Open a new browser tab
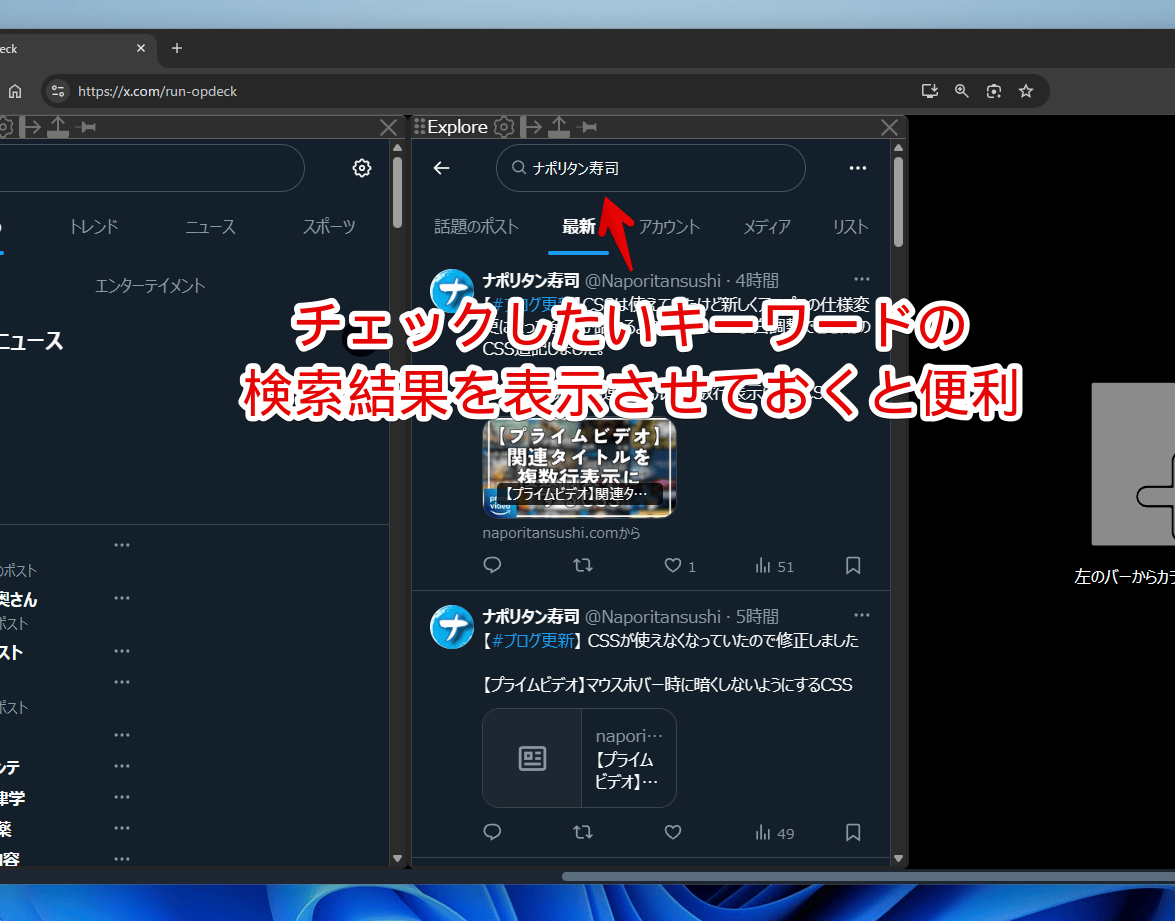1175x921 pixels. click(x=177, y=48)
